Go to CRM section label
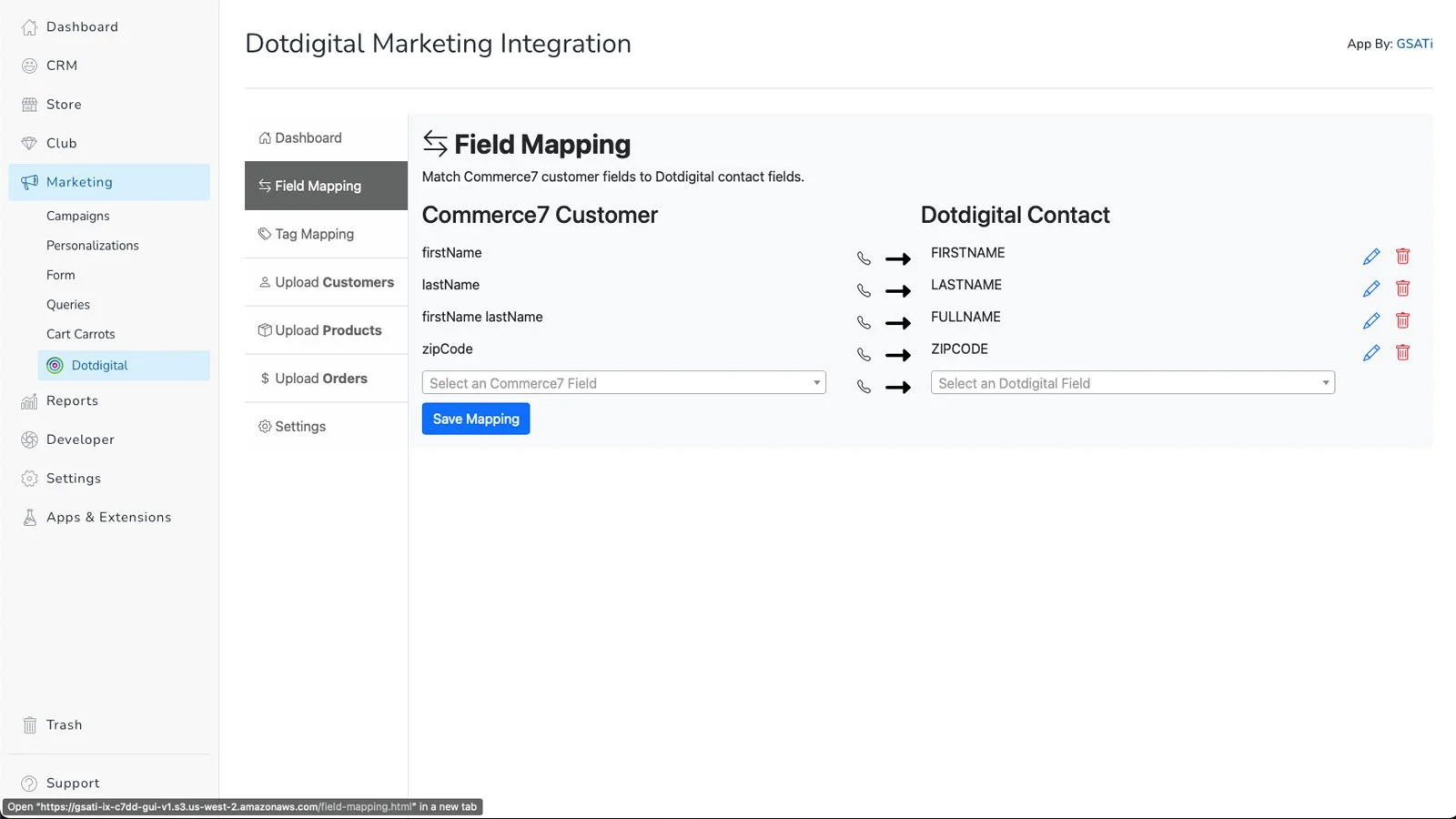This screenshot has width=1456, height=819. [x=62, y=66]
